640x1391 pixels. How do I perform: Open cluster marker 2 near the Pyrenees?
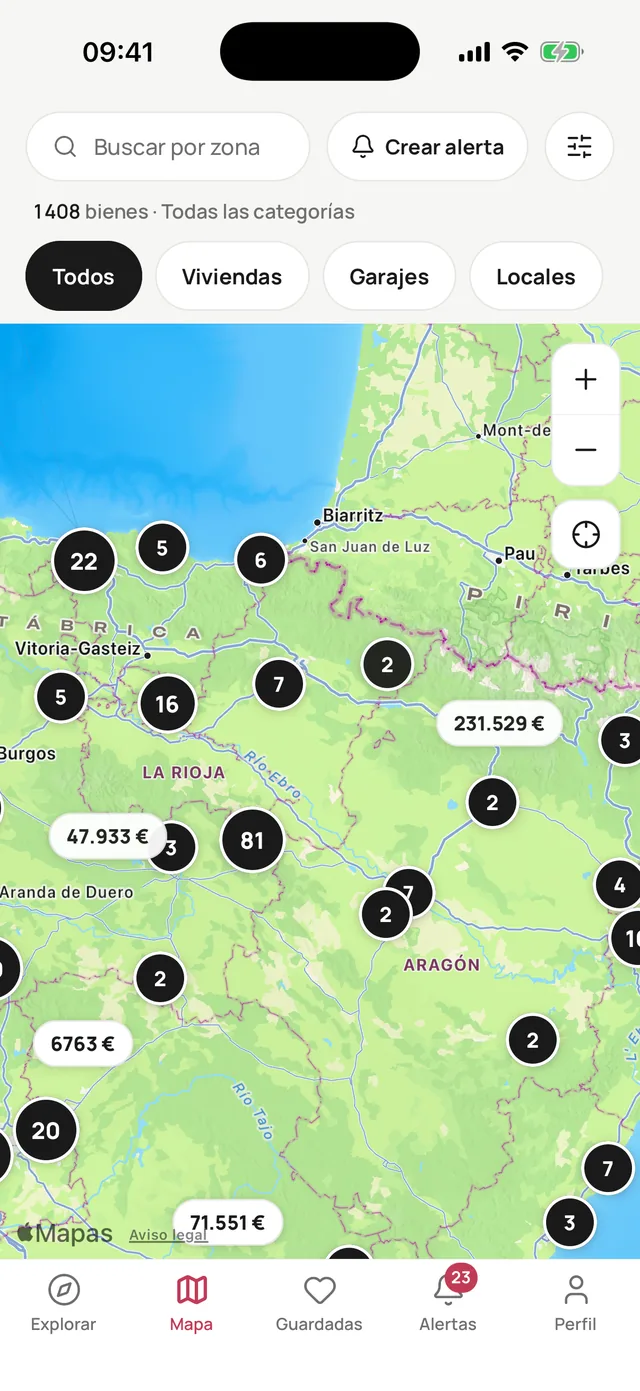[387, 664]
